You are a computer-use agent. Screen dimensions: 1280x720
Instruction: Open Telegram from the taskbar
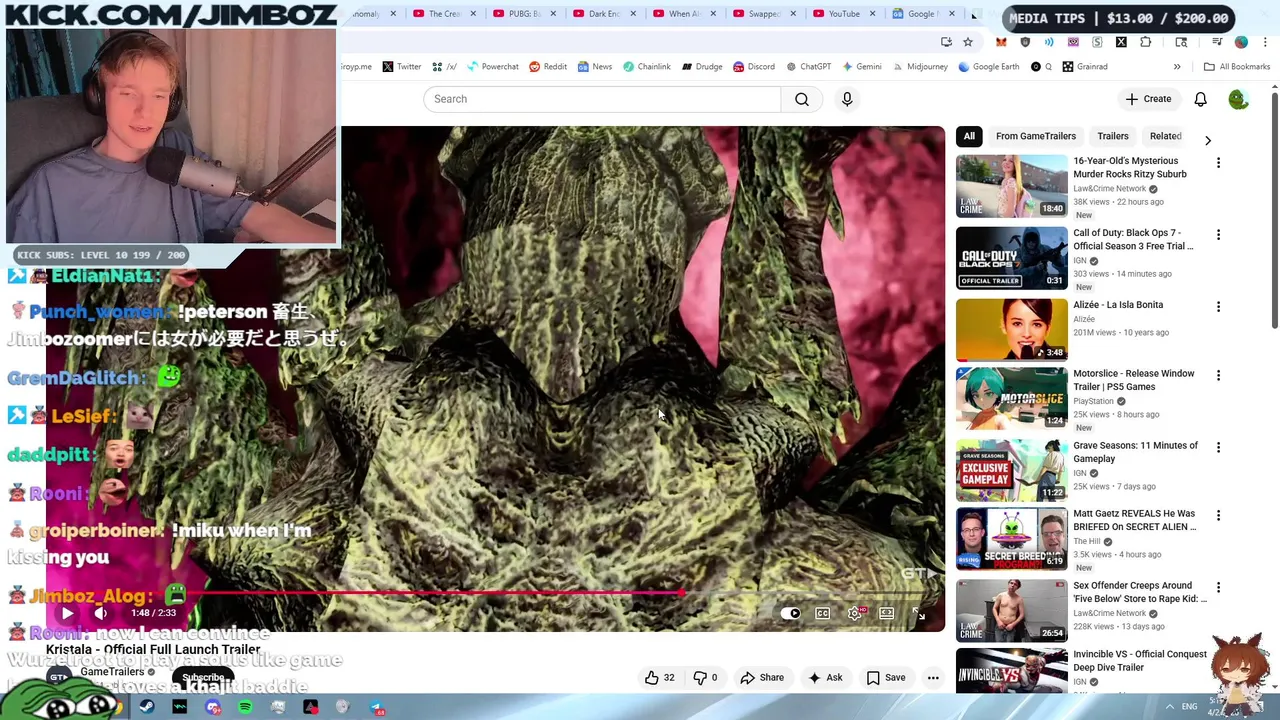point(376,707)
